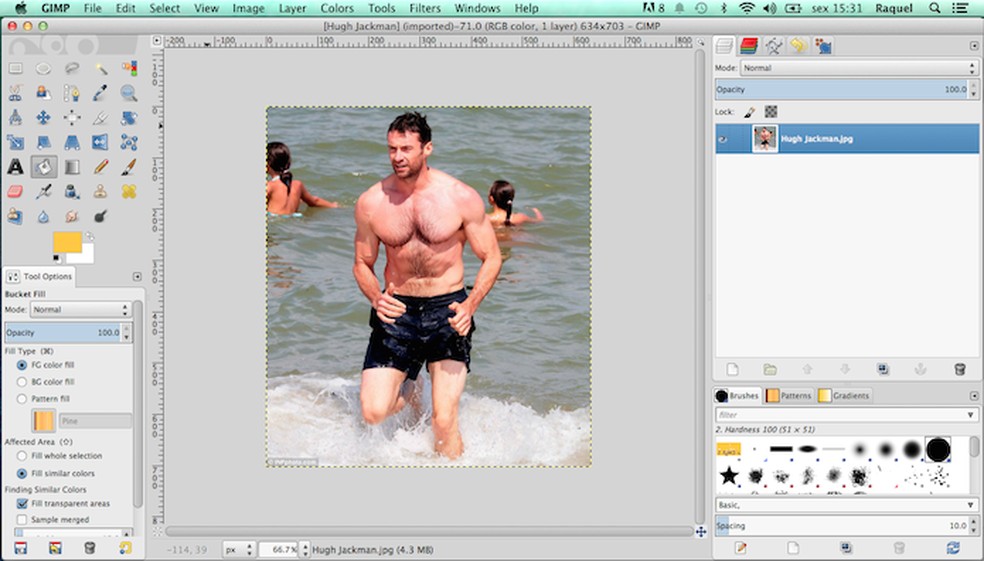The image size is (984, 561).
Task: Open the Bucket Fill Mode dropdown
Action: click(x=81, y=310)
